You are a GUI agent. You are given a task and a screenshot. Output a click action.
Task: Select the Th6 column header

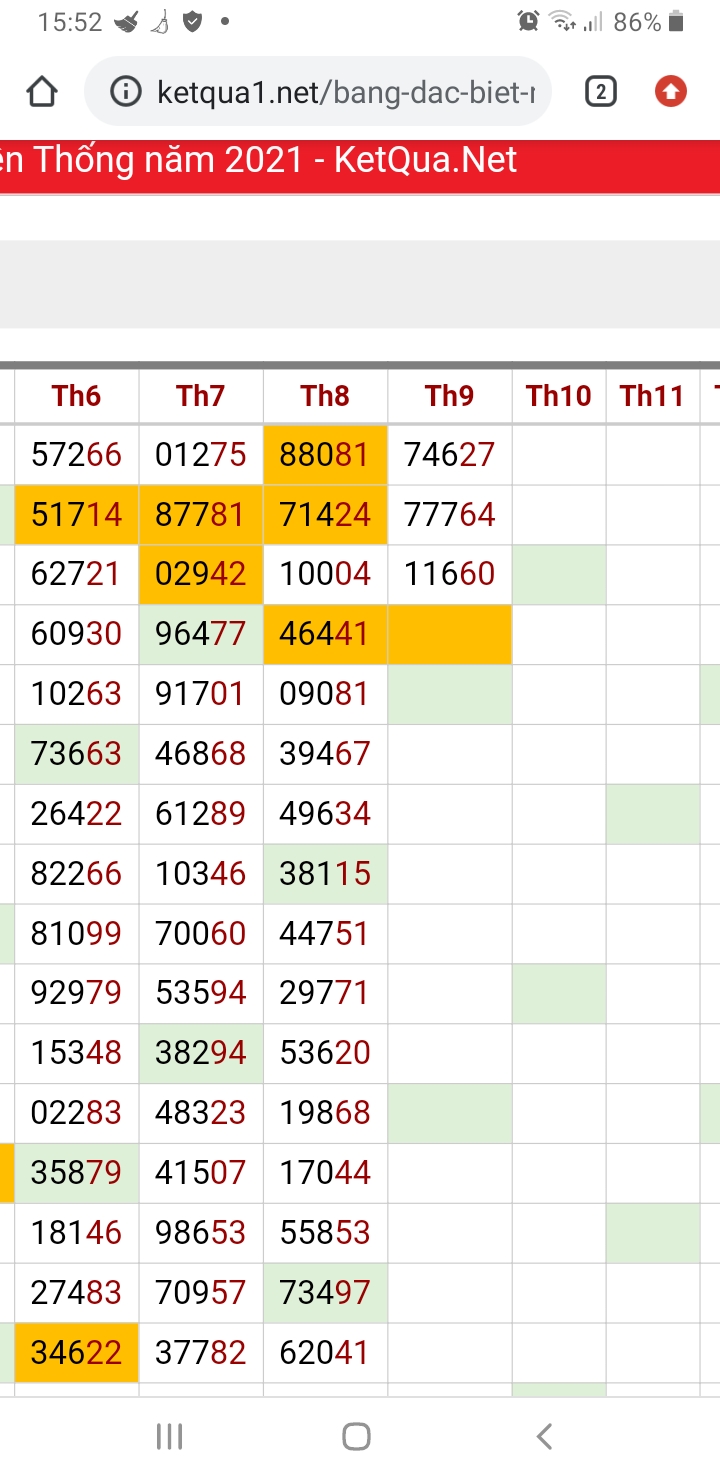pyautogui.click(x=77, y=396)
